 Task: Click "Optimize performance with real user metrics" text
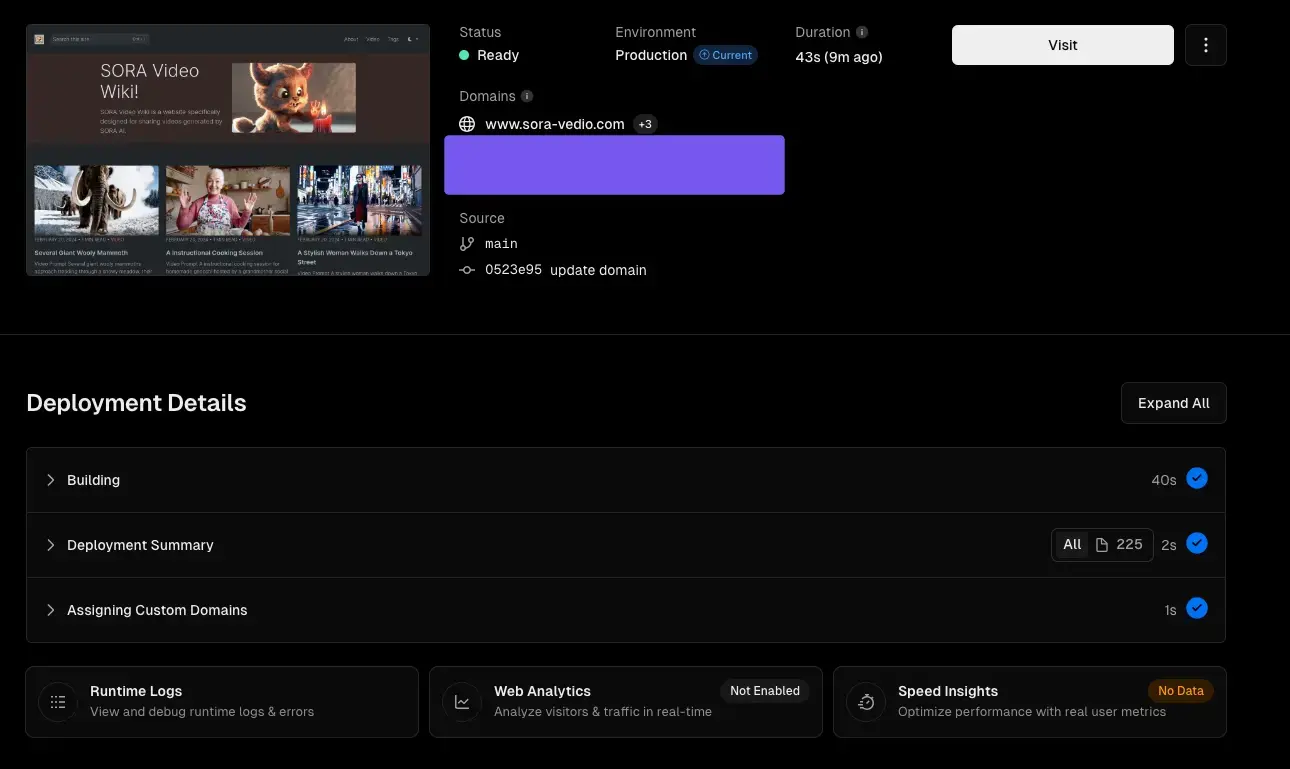pos(1032,712)
